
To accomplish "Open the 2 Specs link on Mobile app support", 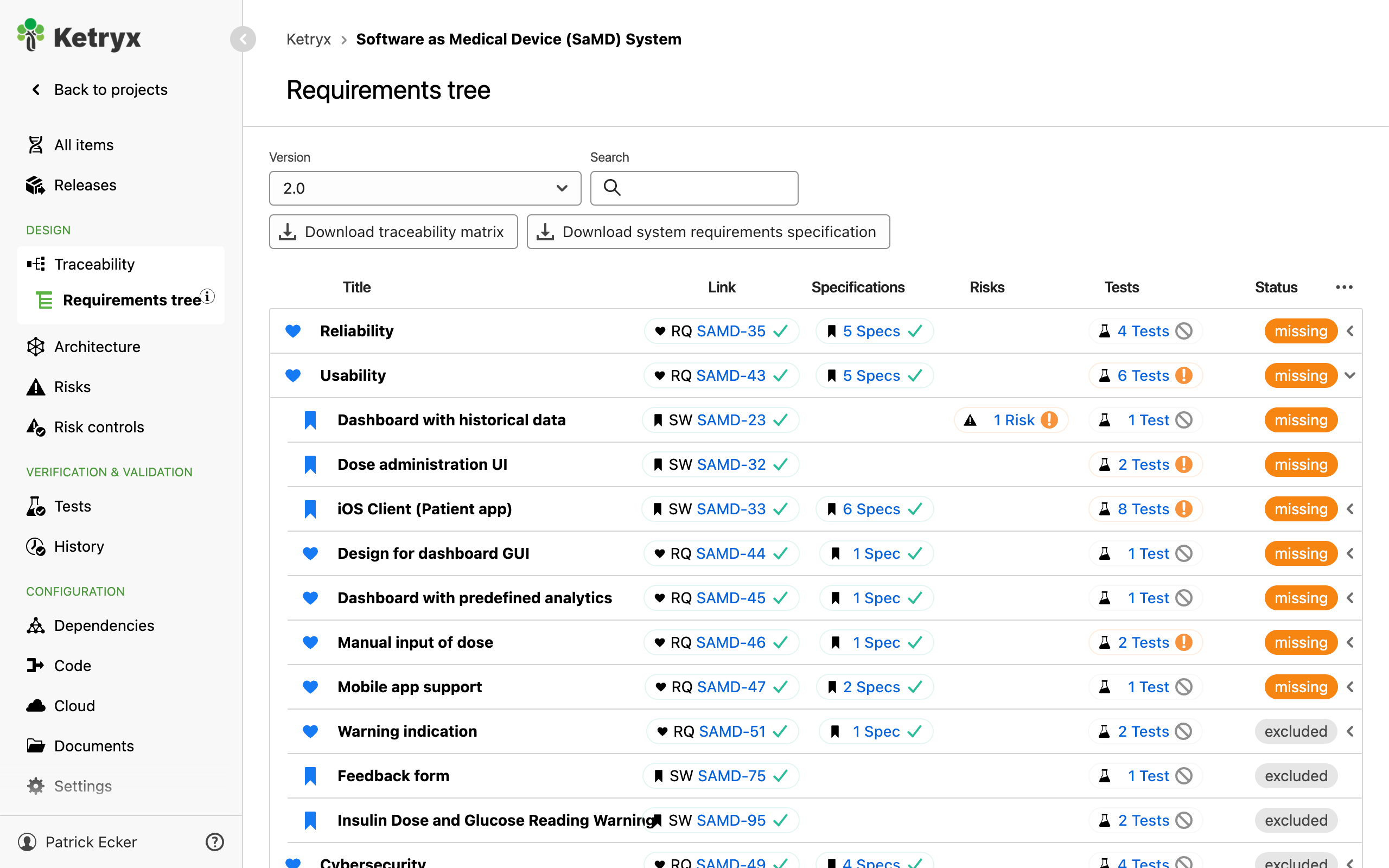I will click(871, 687).
